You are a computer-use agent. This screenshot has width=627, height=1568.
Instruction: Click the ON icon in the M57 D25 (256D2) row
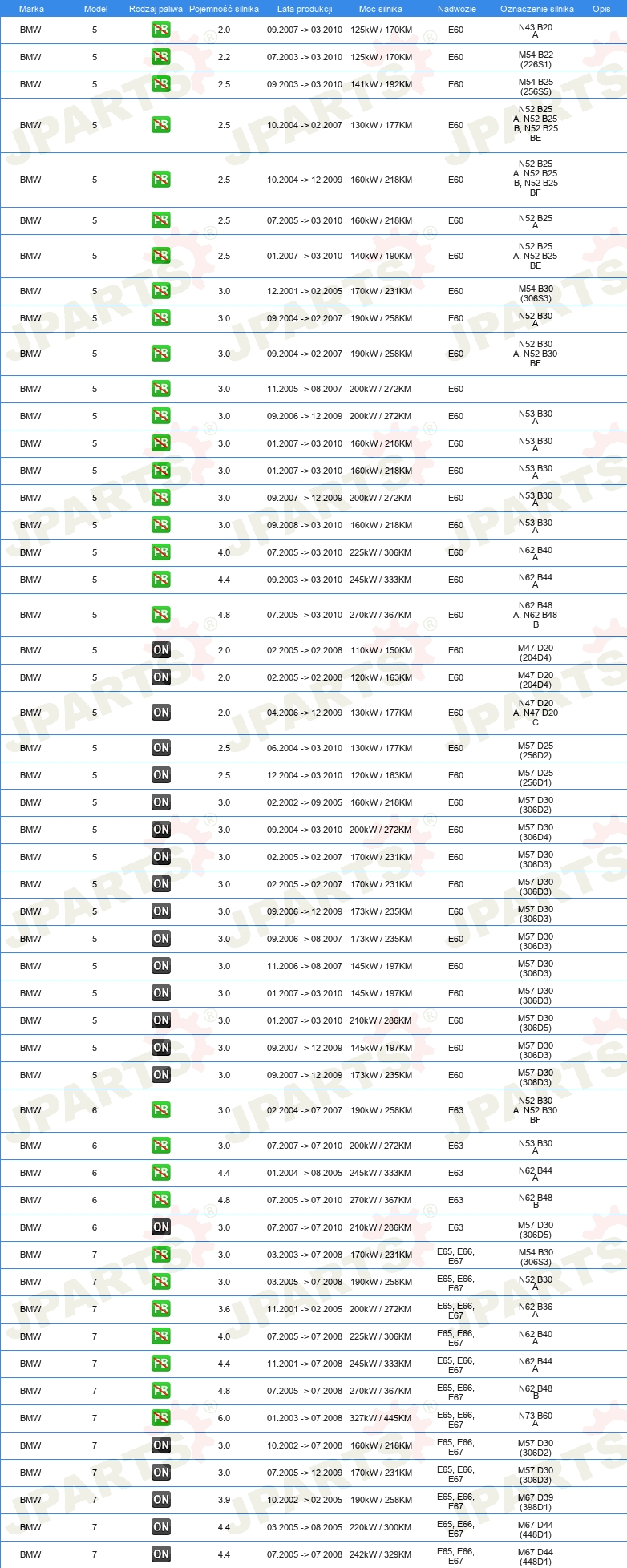tap(161, 748)
